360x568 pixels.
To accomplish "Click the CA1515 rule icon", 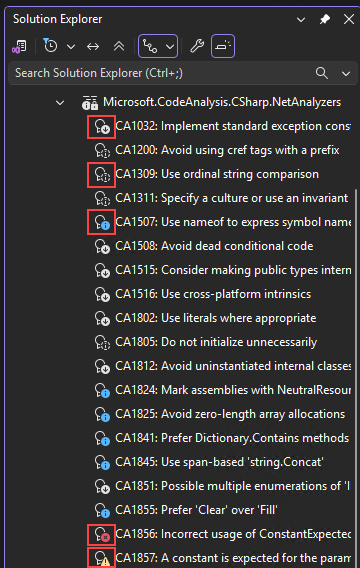I will (102, 270).
